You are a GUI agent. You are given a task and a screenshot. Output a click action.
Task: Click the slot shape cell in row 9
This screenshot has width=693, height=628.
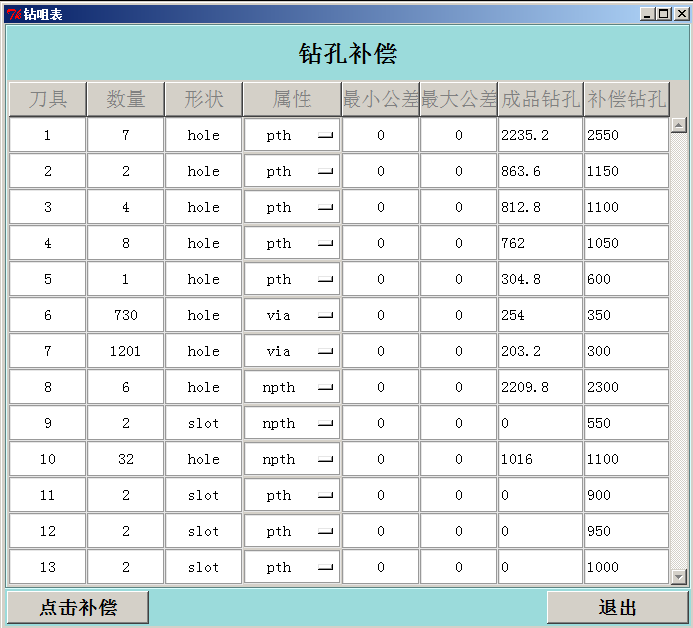point(204,423)
